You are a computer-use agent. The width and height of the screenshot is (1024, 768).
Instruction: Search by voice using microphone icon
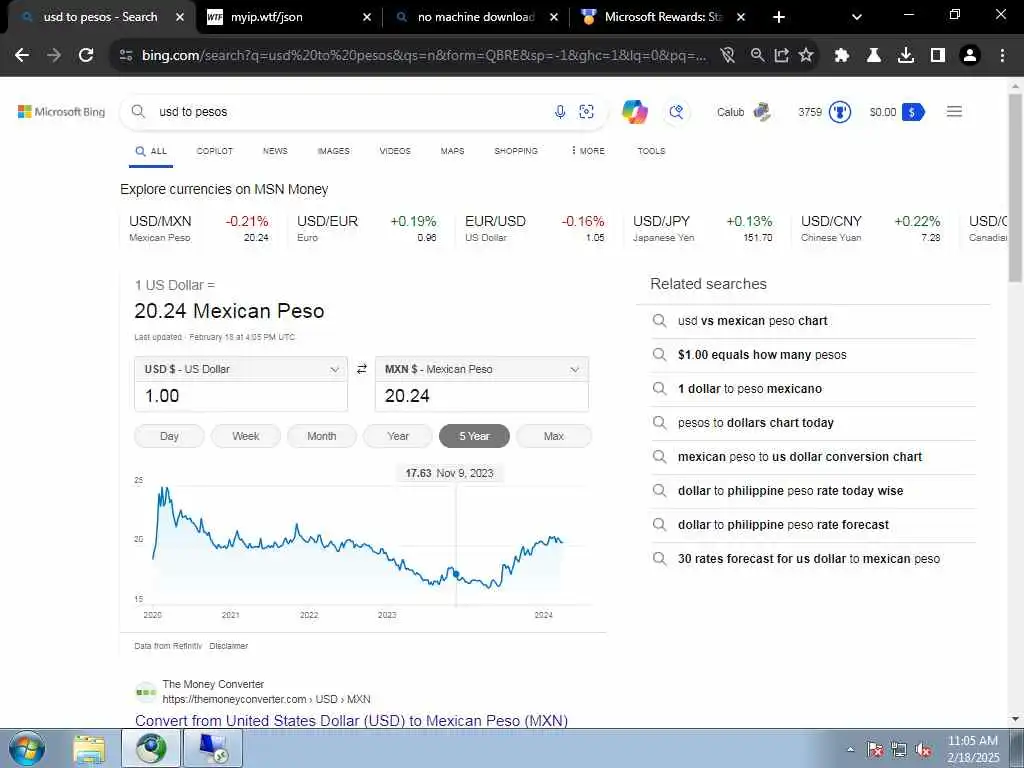tap(560, 112)
